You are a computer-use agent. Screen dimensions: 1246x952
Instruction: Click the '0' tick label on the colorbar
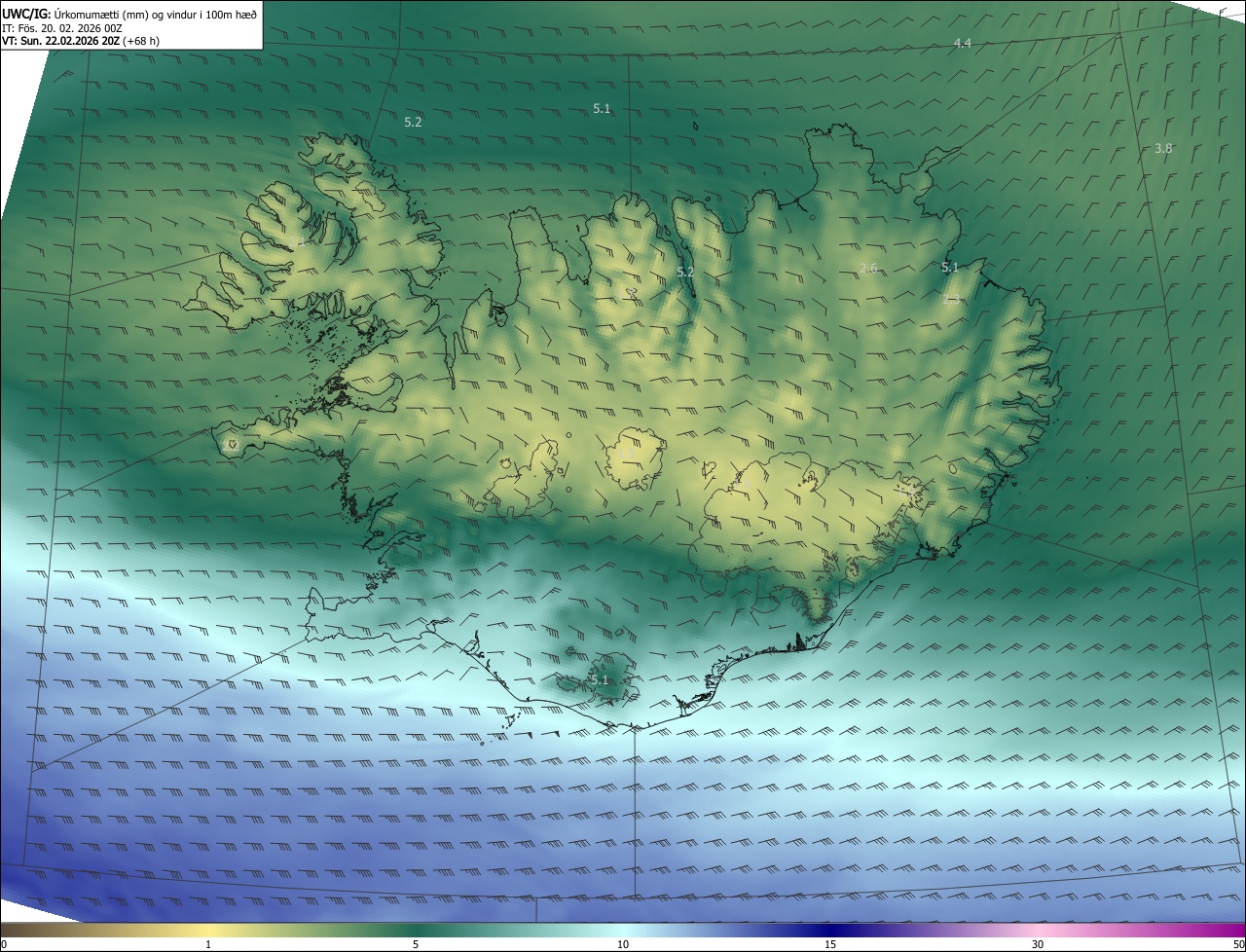pos(4,944)
